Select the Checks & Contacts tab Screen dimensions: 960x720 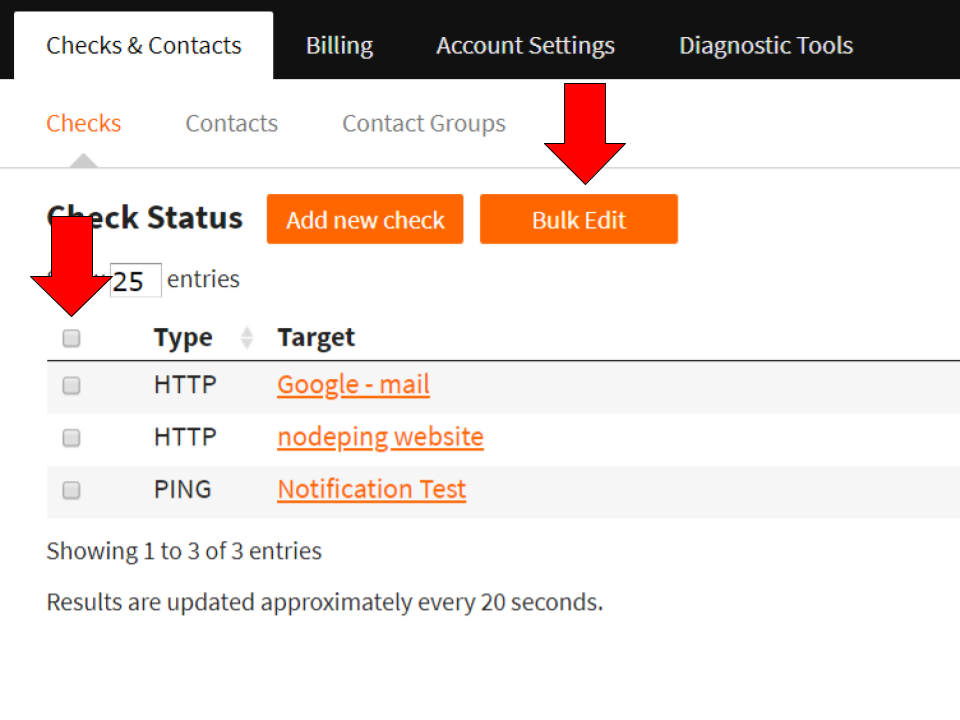pos(143,45)
